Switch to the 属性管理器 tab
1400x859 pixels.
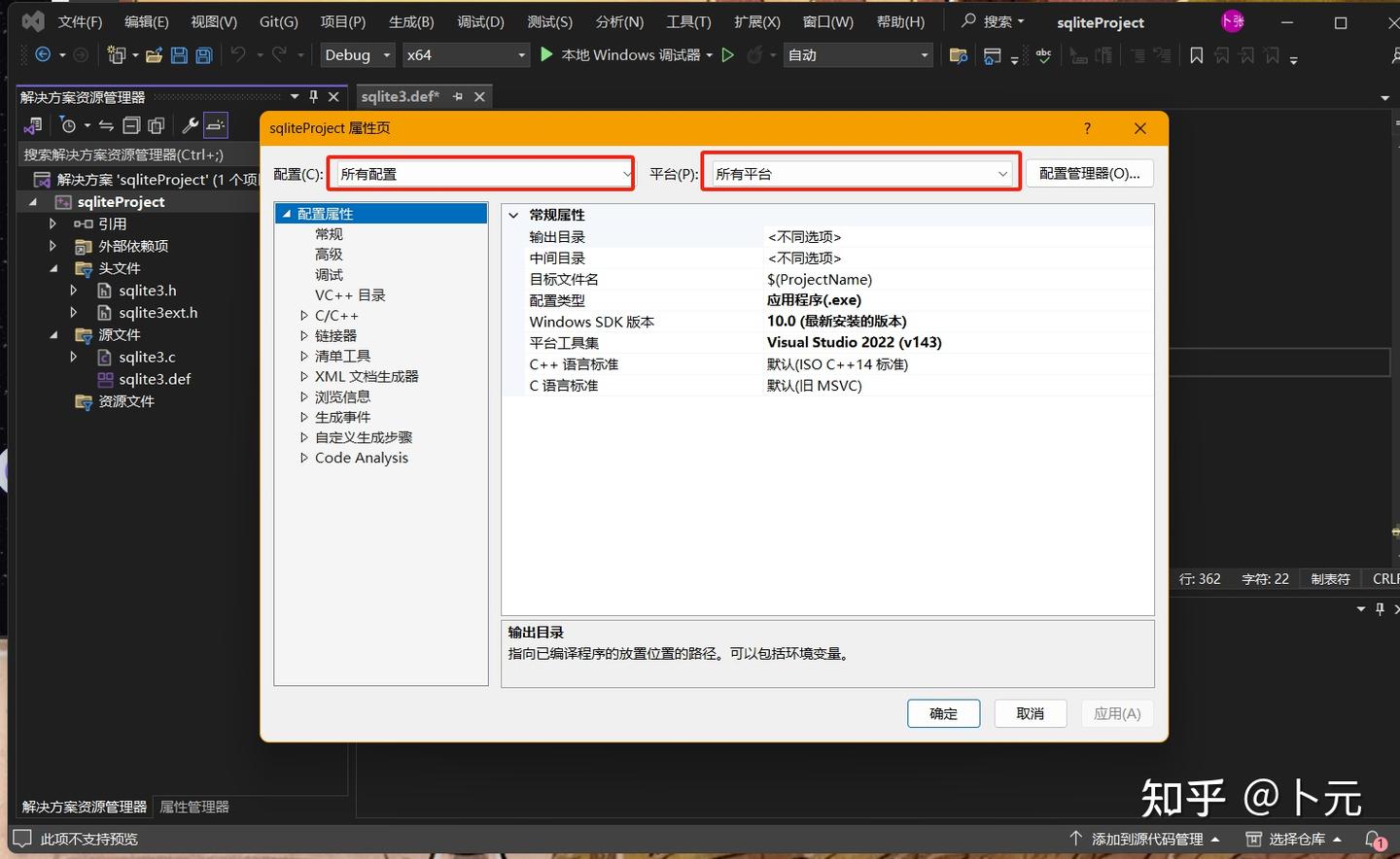192,807
